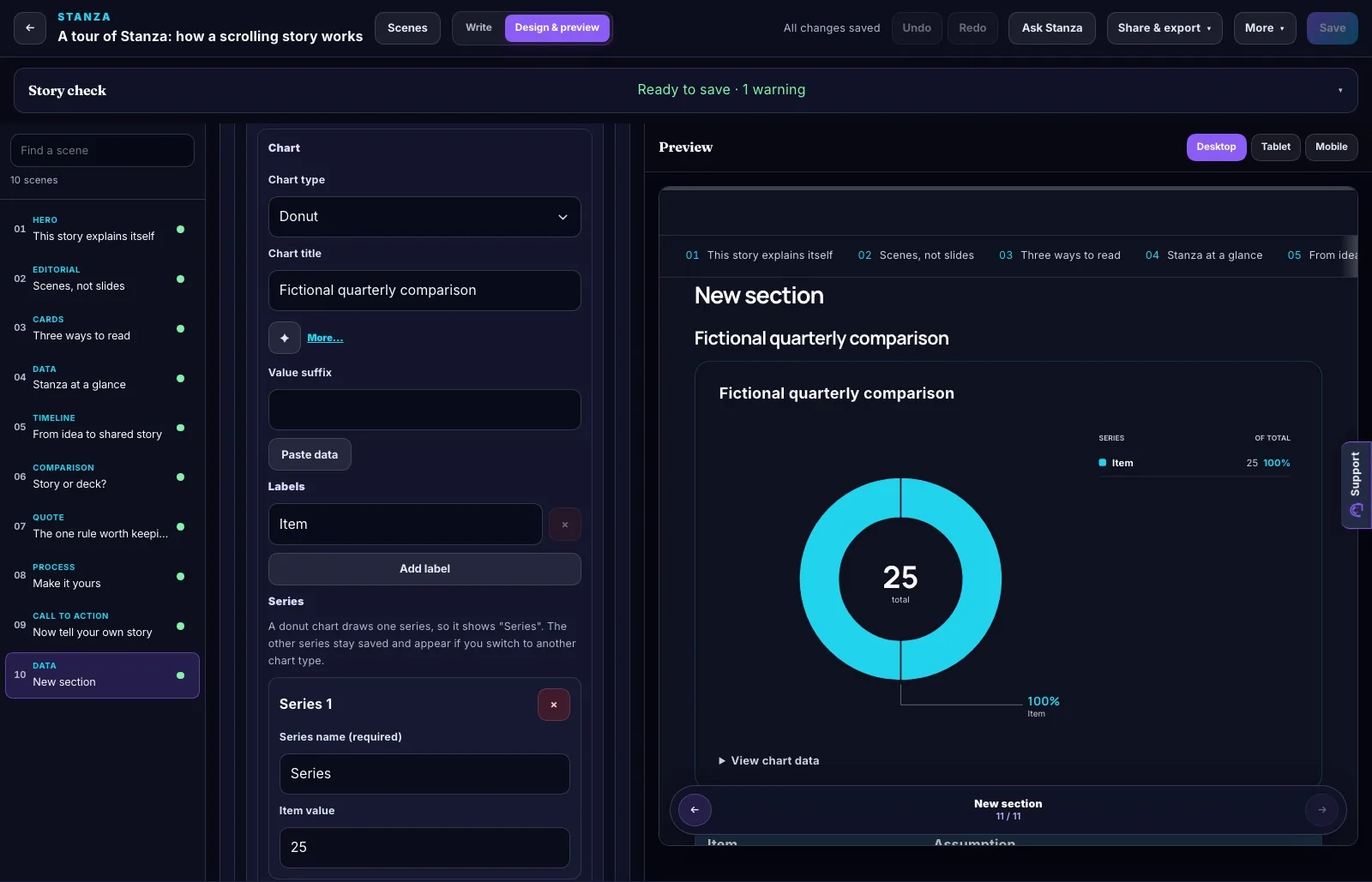
Task: Open the Support side tab
Action: click(1356, 485)
